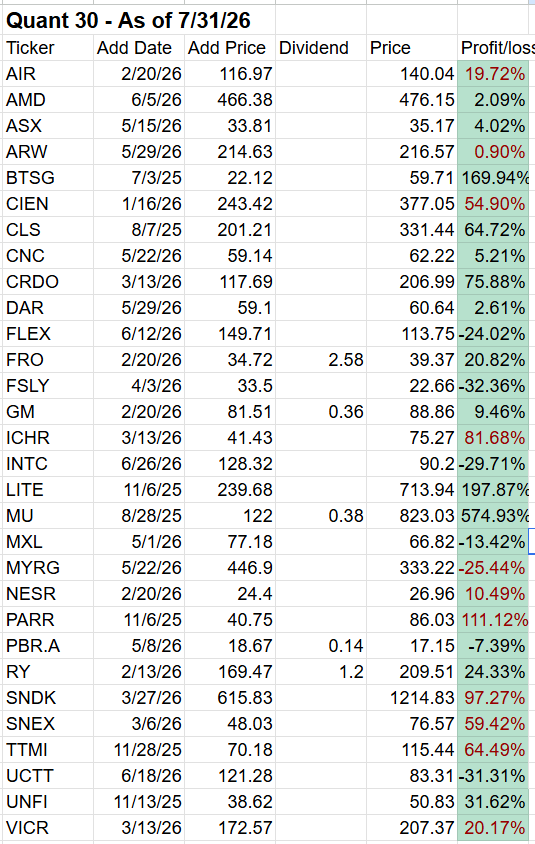The image size is (535, 844).
Task: Select the SNDK price cell 1214.83
Action: click(412, 698)
